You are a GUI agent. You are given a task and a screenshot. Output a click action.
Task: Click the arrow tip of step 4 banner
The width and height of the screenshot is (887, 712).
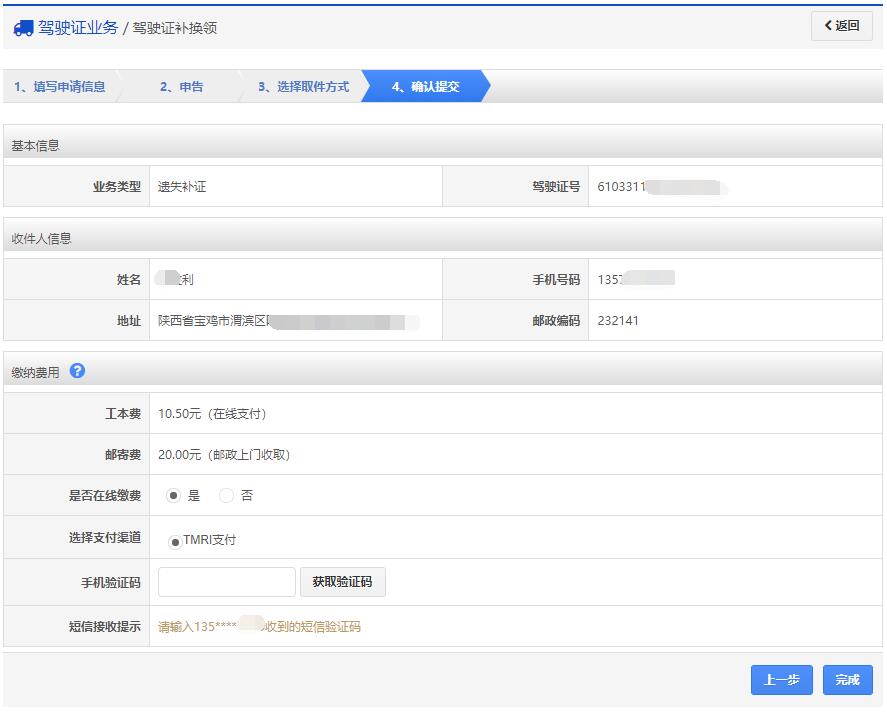pyautogui.click(x=485, y=87)
